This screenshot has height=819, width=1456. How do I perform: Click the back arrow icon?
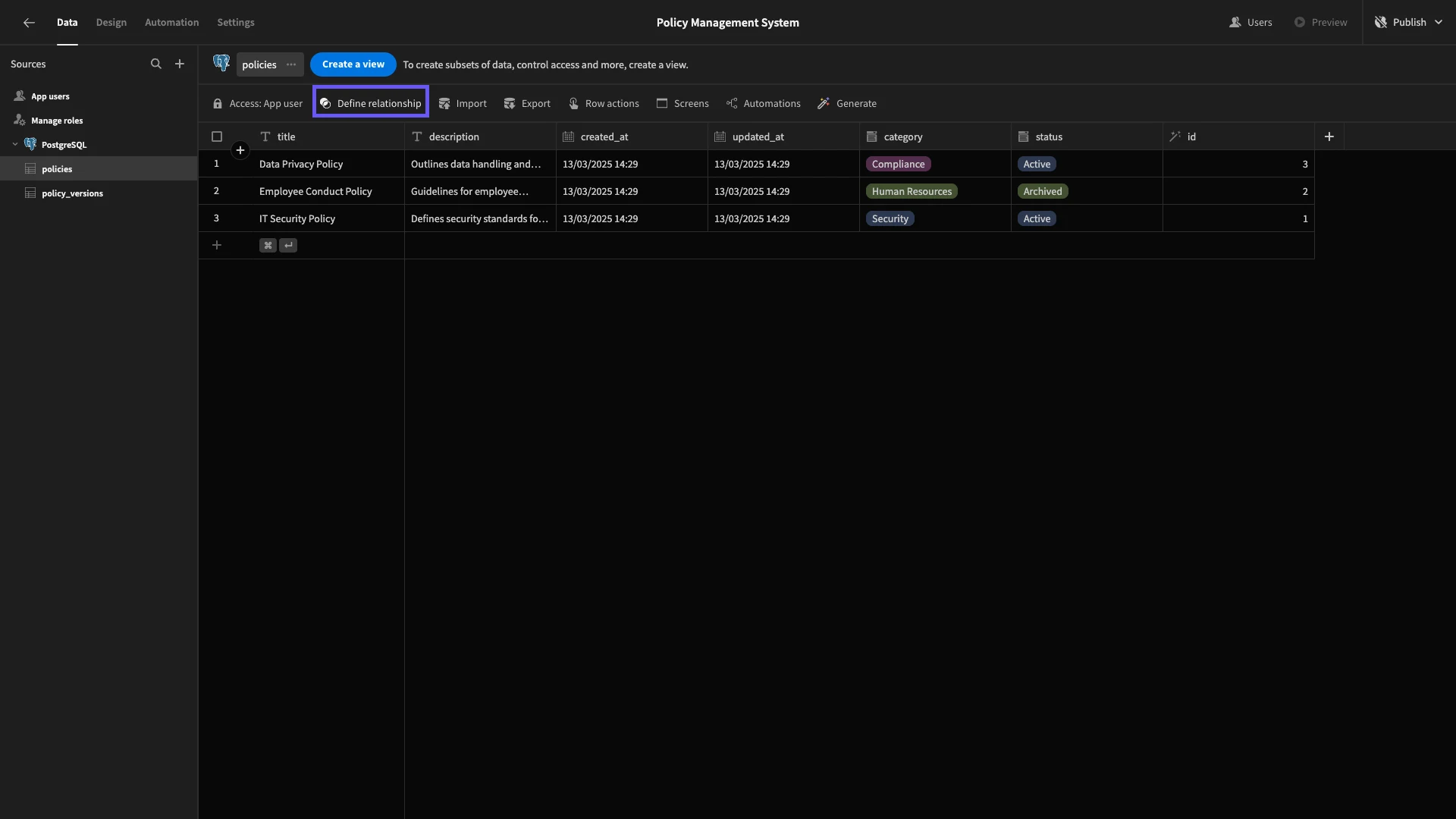click(29, 23)
